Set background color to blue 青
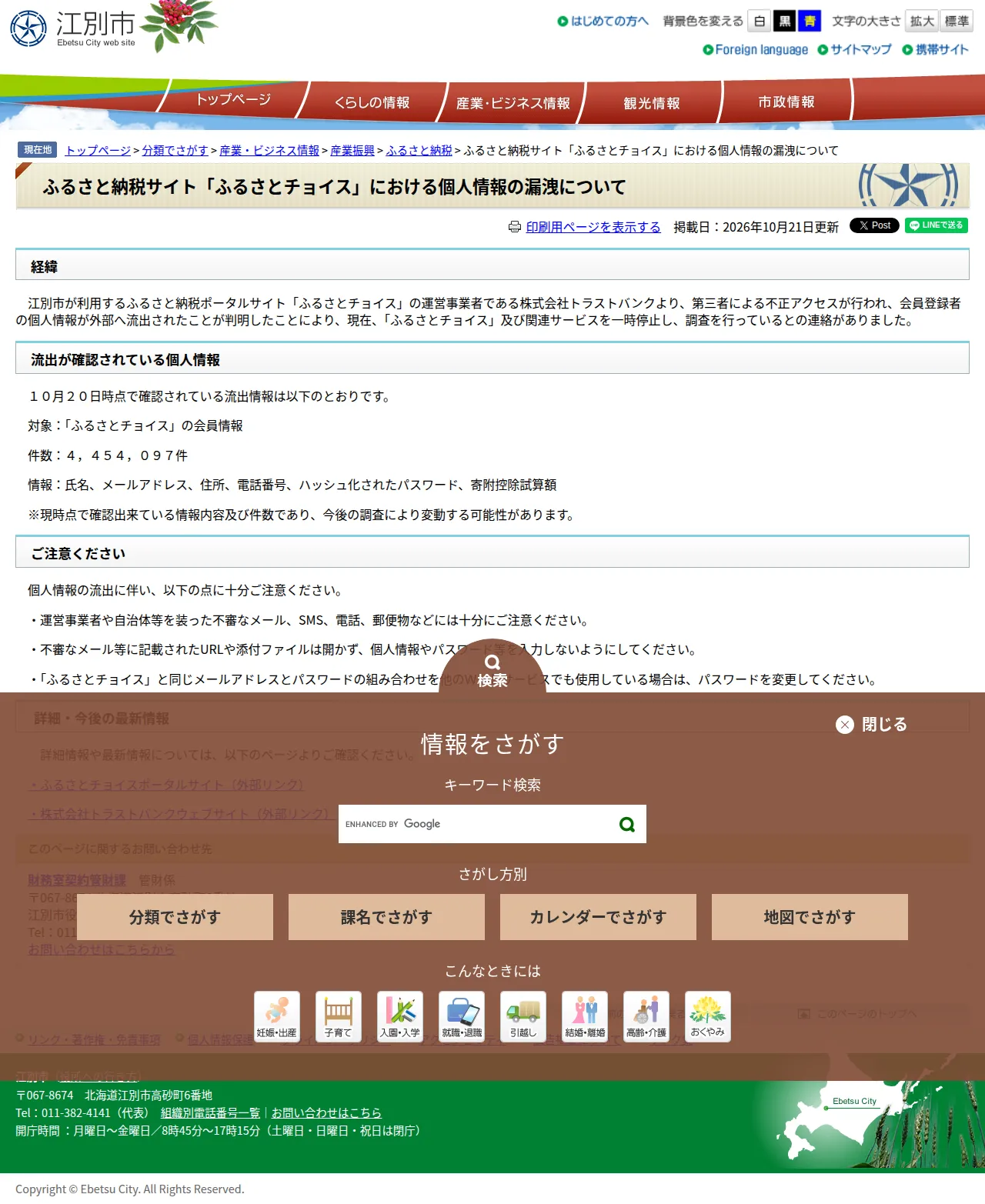 click(x=810, y=21)
